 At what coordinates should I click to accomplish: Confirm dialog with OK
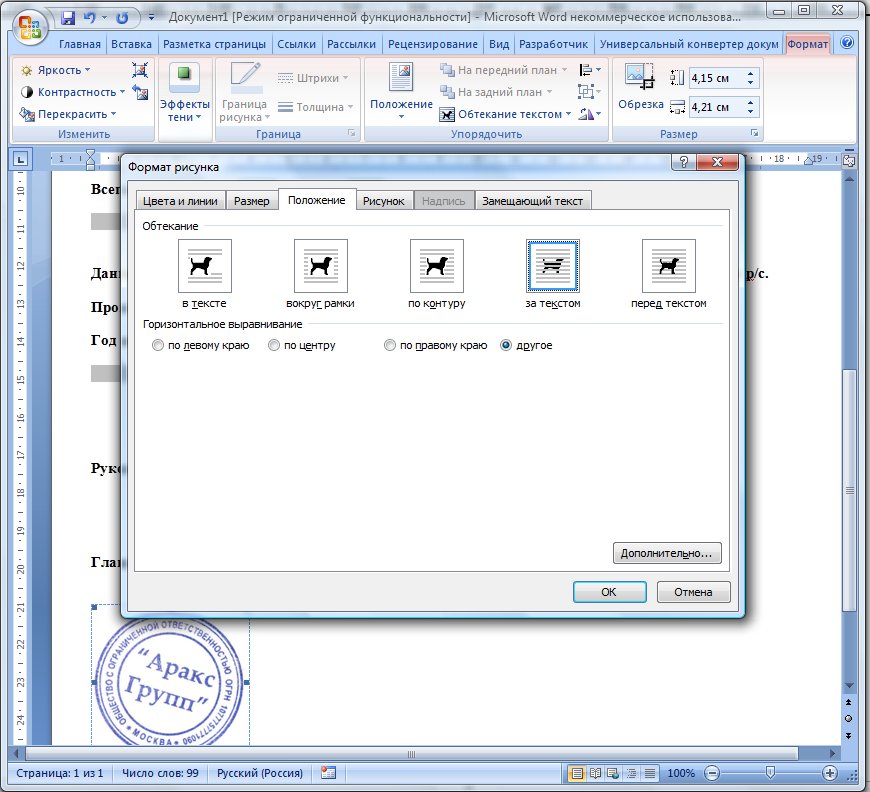(x=609, y=592)
